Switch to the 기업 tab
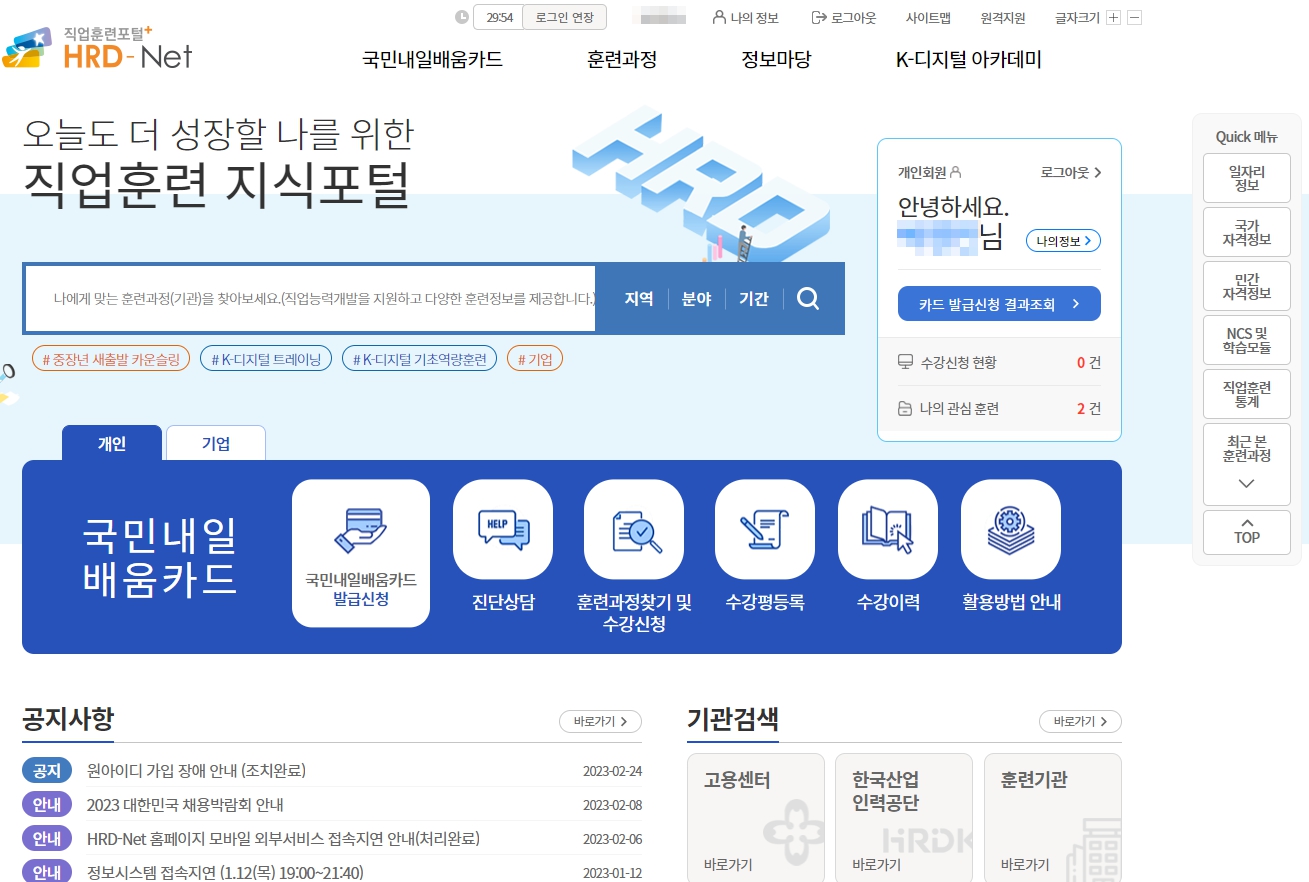This screenshot has width=1309, height=882. (x=216, y=443)
